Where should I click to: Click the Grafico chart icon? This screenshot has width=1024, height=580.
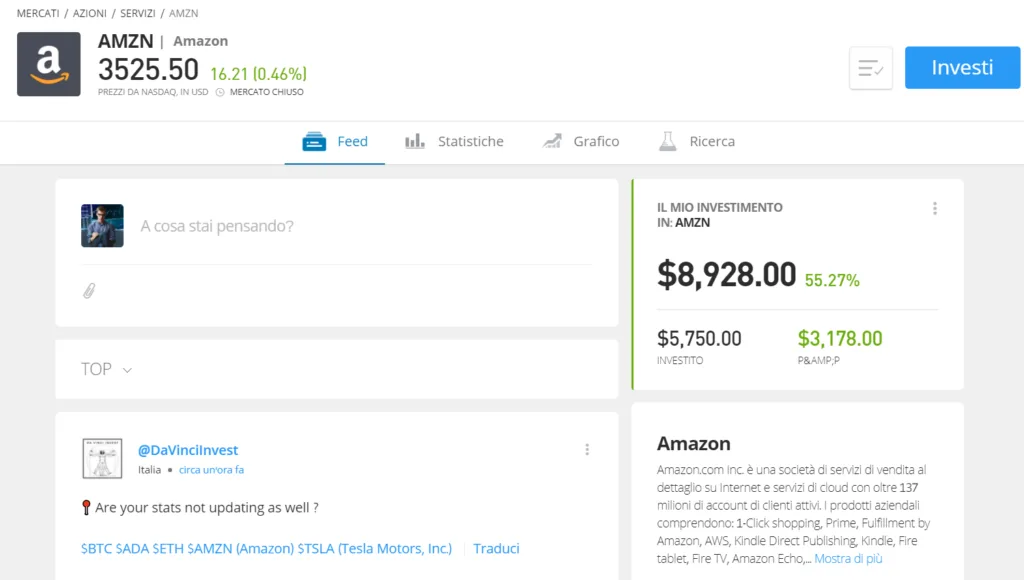coord(552,141)
